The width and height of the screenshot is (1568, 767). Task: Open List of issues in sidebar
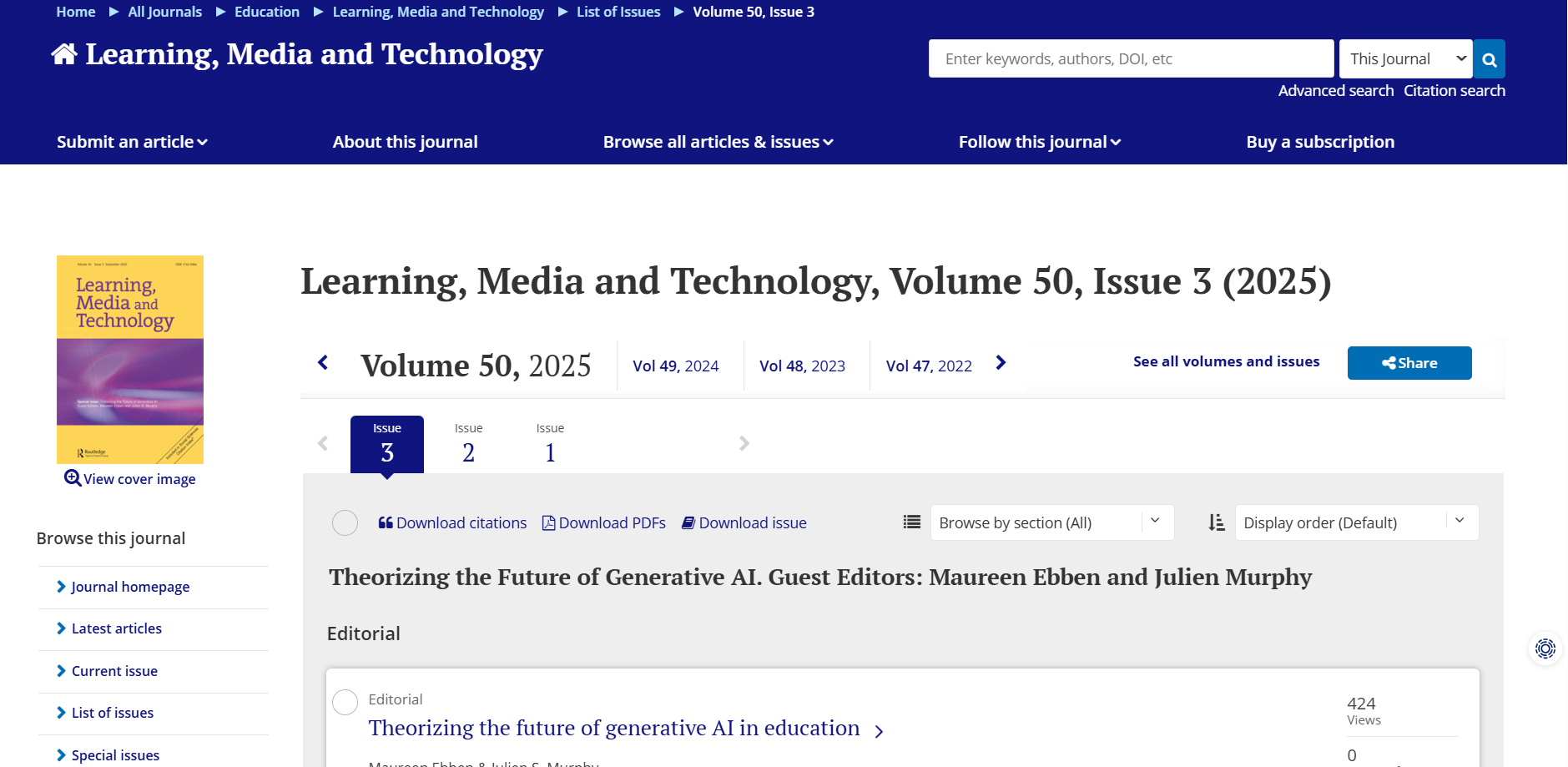(113, 713)
